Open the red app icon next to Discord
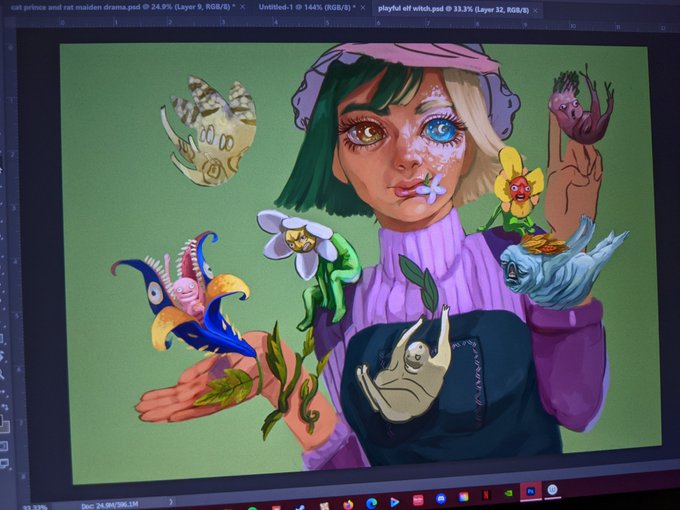680x510 pixels. [418, 500]
